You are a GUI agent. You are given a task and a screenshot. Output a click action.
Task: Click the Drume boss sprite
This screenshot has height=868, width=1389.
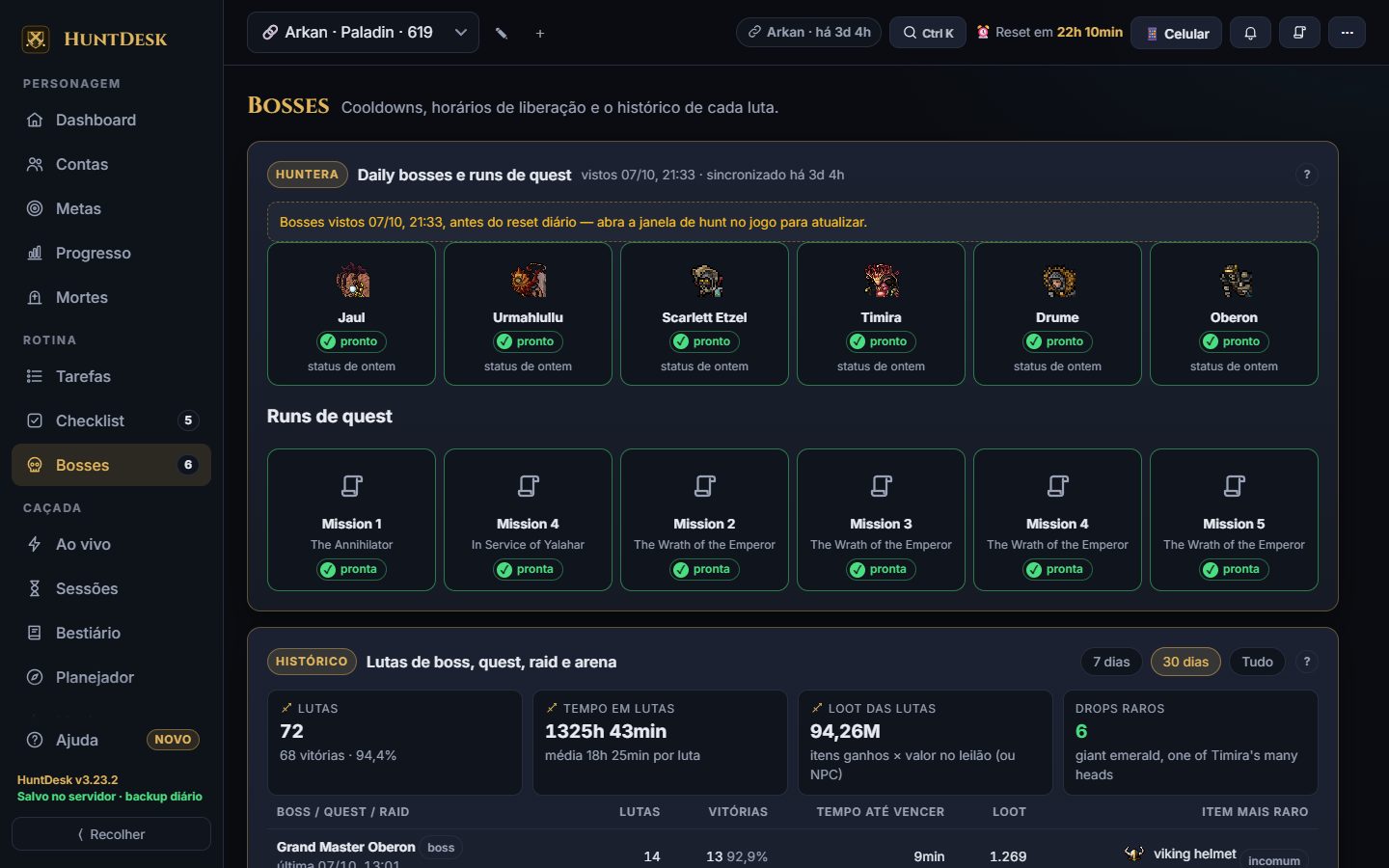[1058, 281]
